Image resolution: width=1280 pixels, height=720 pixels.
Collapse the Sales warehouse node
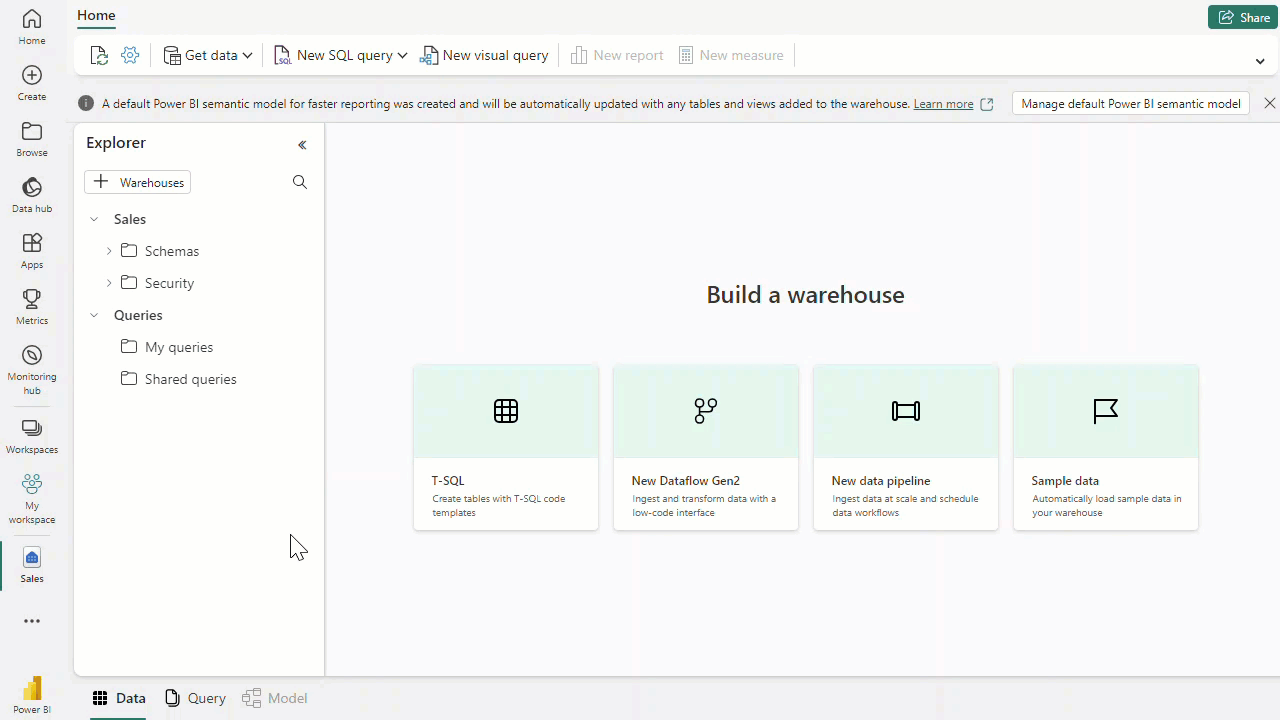click(94, 219)
